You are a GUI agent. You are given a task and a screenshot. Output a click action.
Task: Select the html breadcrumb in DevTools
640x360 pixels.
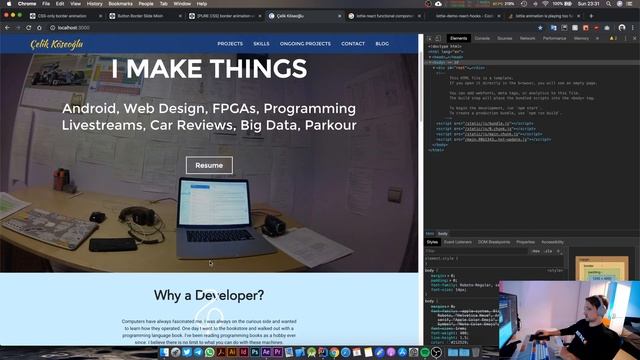tap(430, 233)
